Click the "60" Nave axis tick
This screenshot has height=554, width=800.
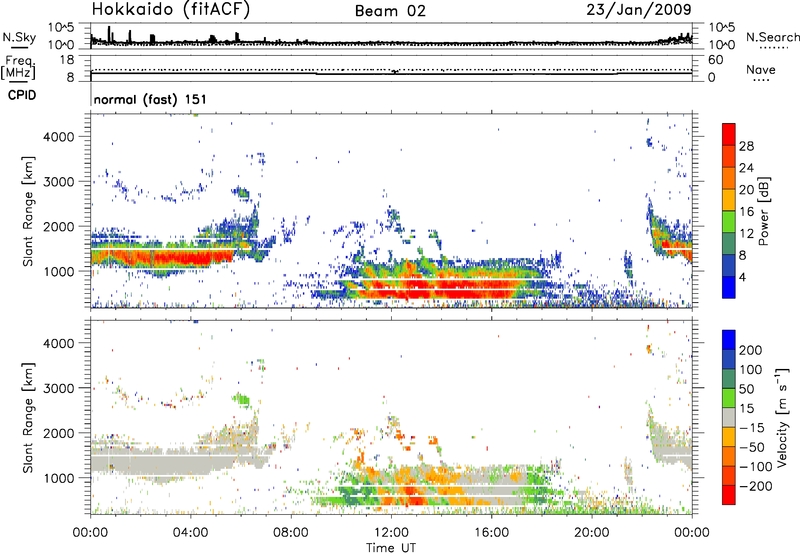[x=715, y=60]
